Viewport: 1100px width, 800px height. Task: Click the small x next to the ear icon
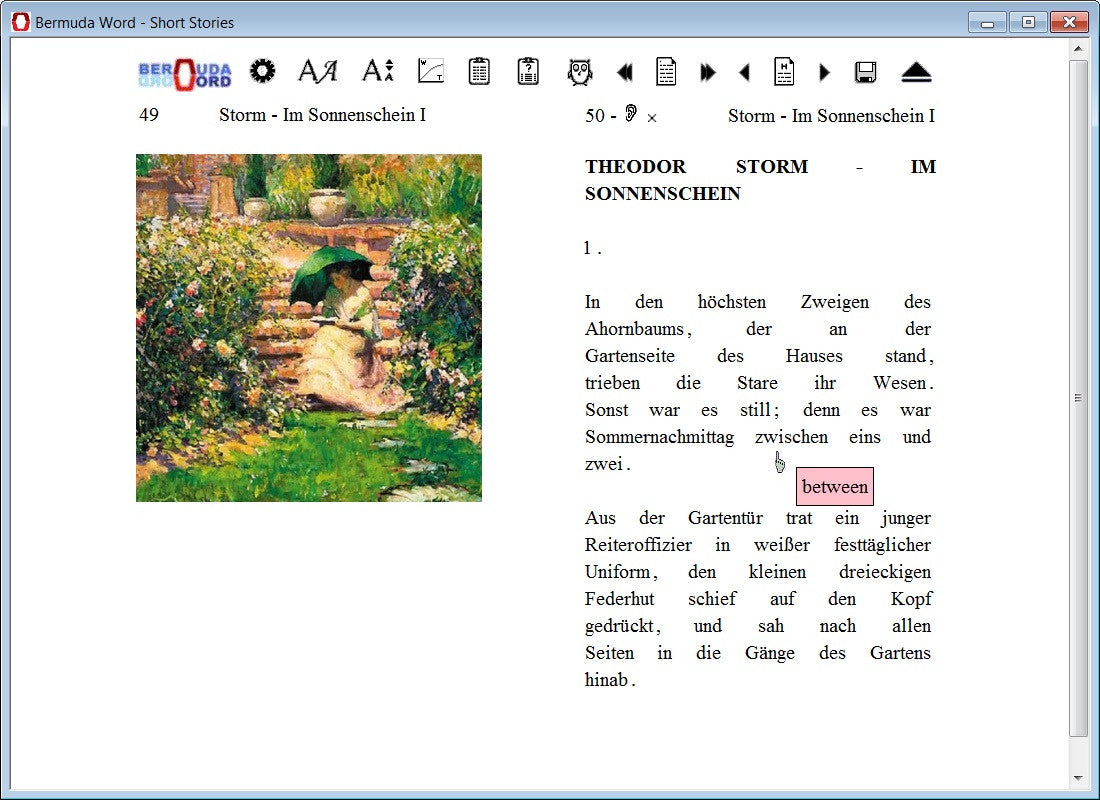pyautogui.click(x=652, y=118)
